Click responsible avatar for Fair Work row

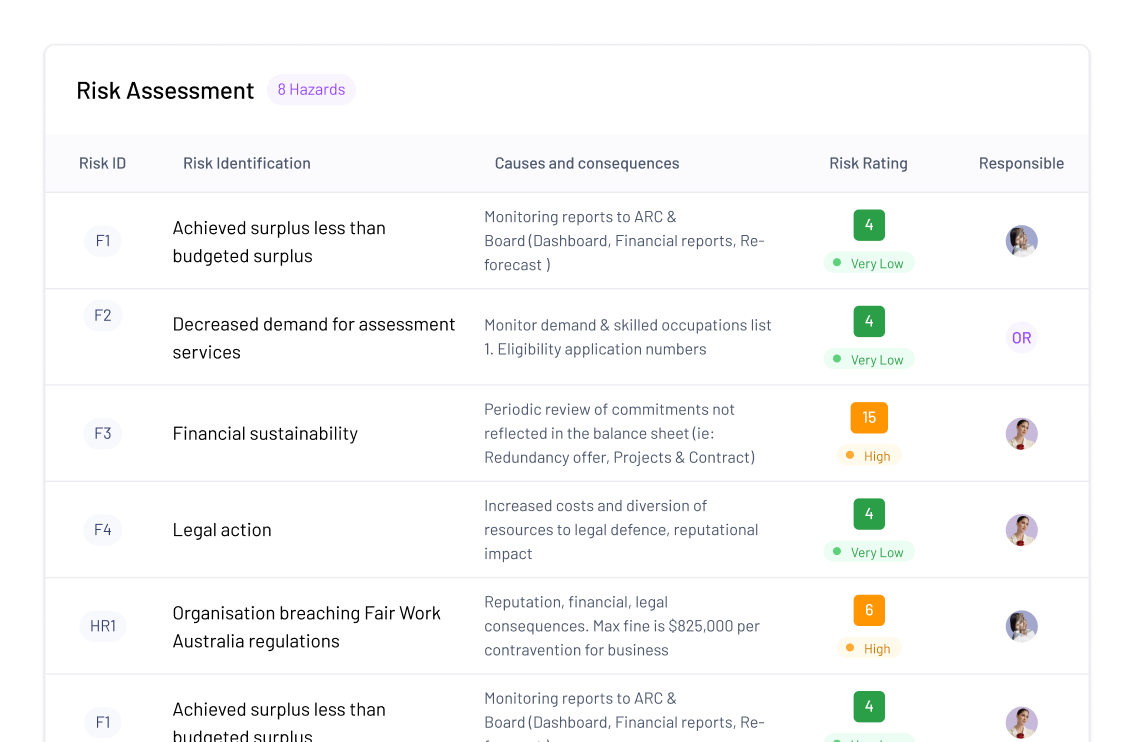pos(1021,627)
